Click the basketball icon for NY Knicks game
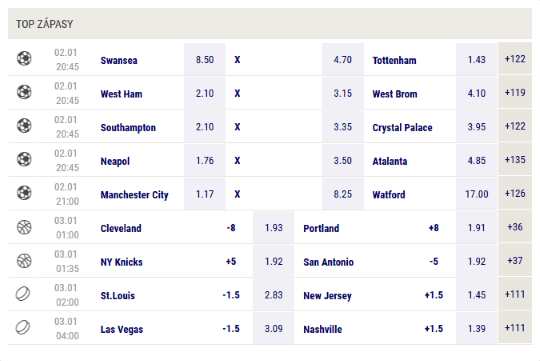The image size is (540, 361). click(x=24, y=261)
